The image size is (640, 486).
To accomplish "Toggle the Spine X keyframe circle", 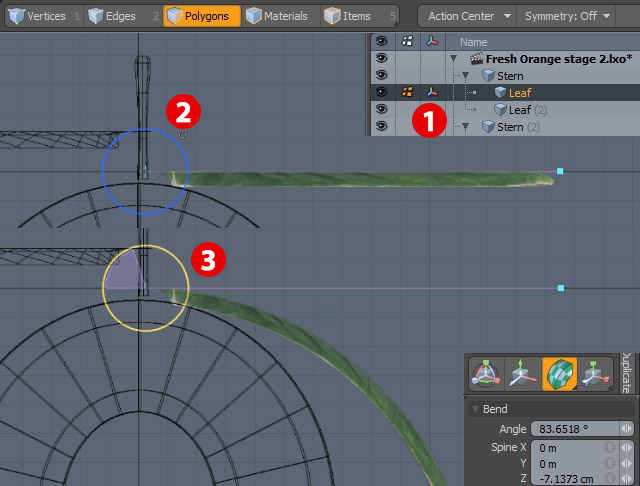I will click(x=610, y=448).
